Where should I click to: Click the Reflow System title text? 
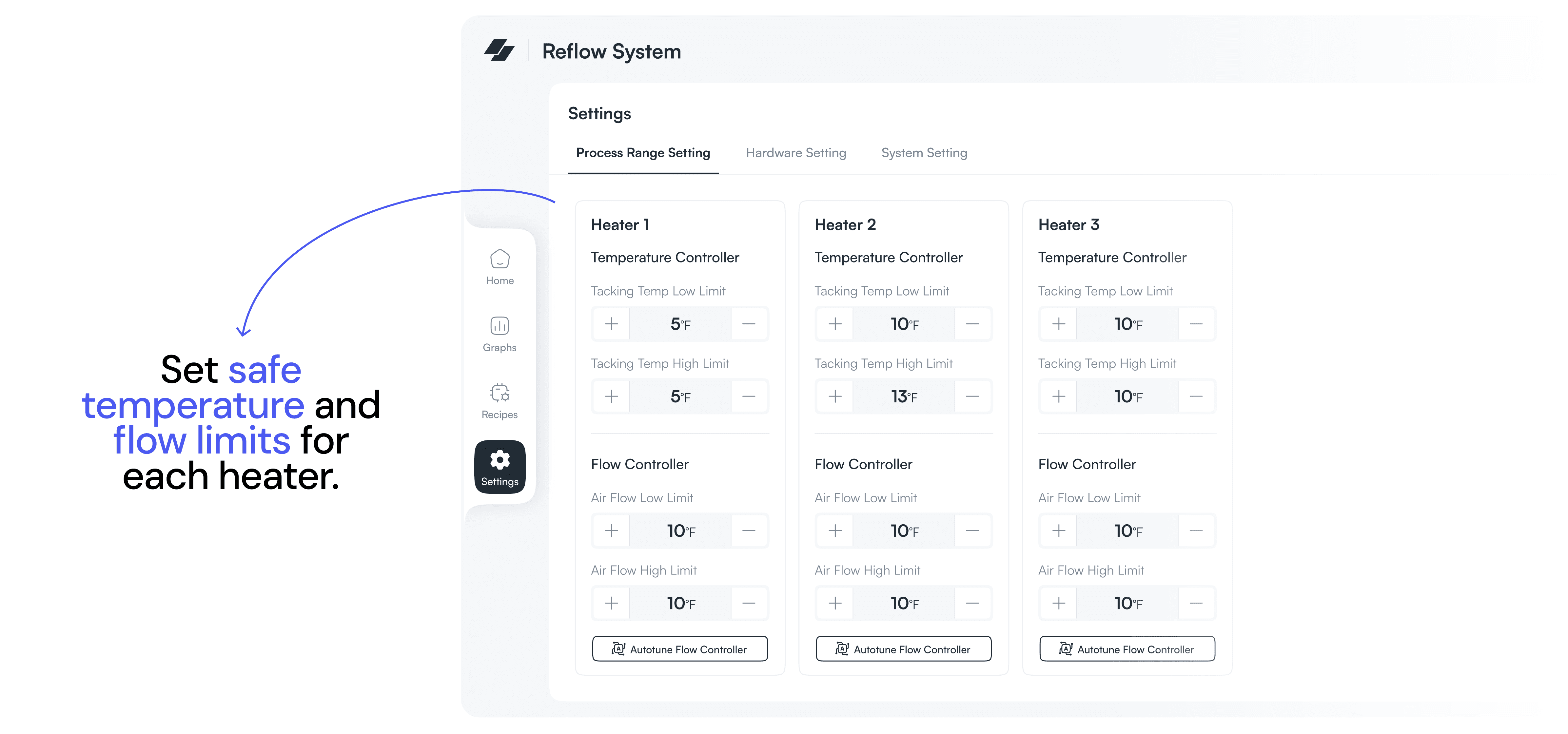(611, 51)
